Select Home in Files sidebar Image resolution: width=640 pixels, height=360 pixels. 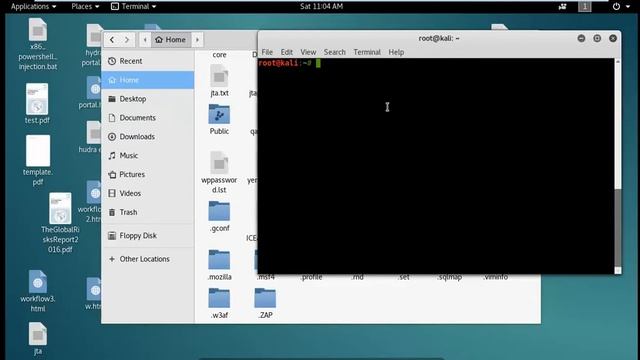coord(148,80)
